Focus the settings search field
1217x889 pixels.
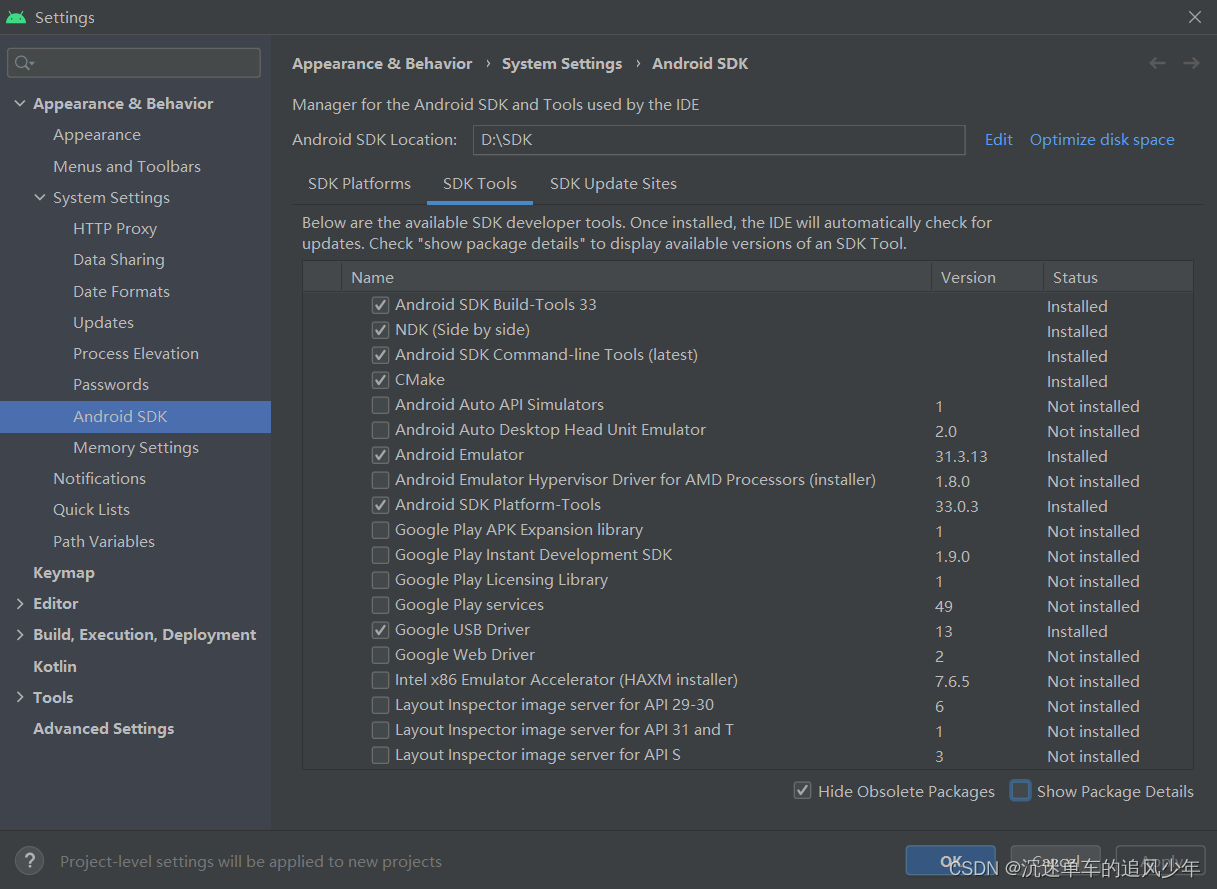pyautogui.click(x=134, y=63)
